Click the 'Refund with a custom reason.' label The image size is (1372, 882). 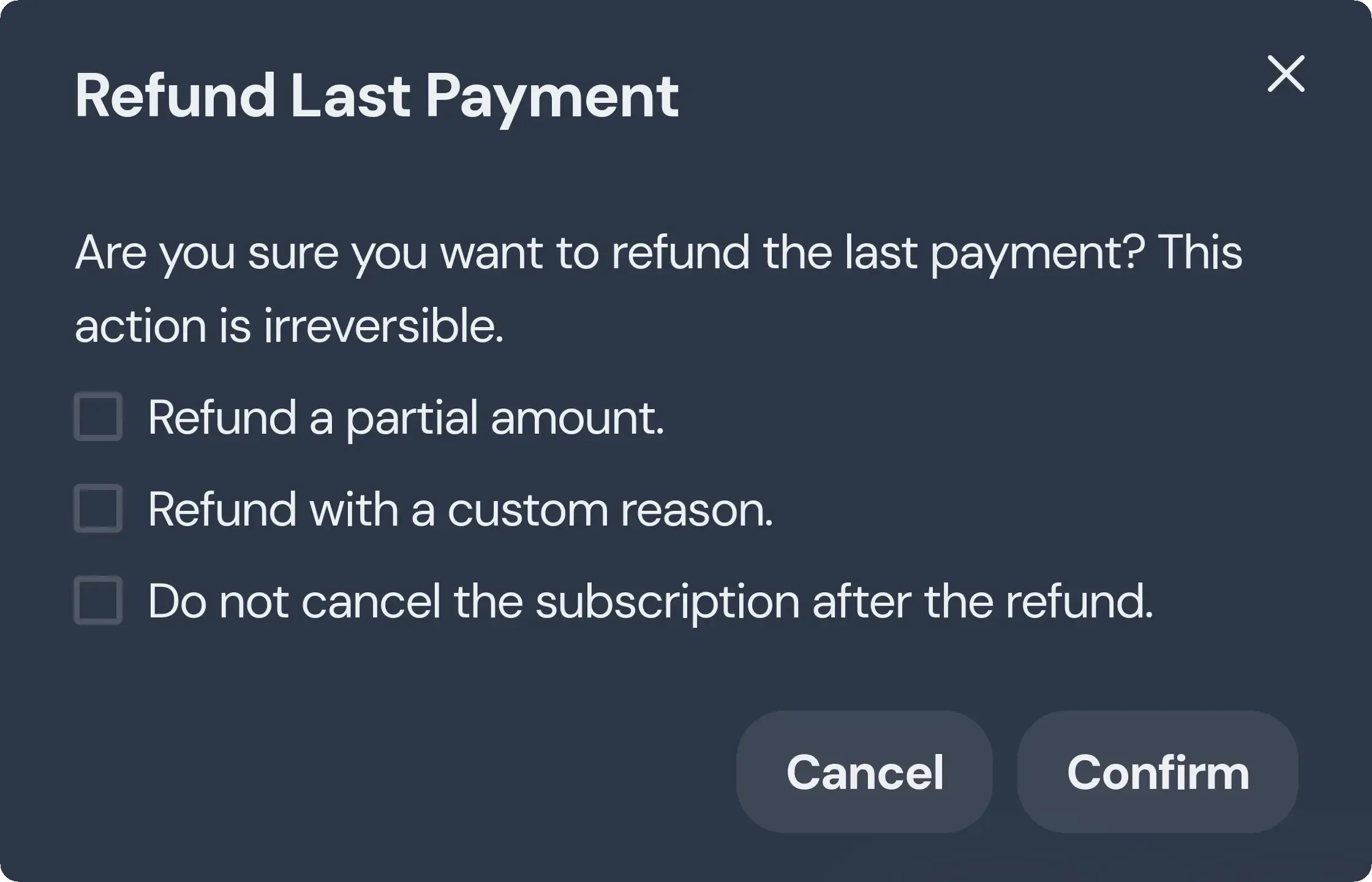point(461,510)
